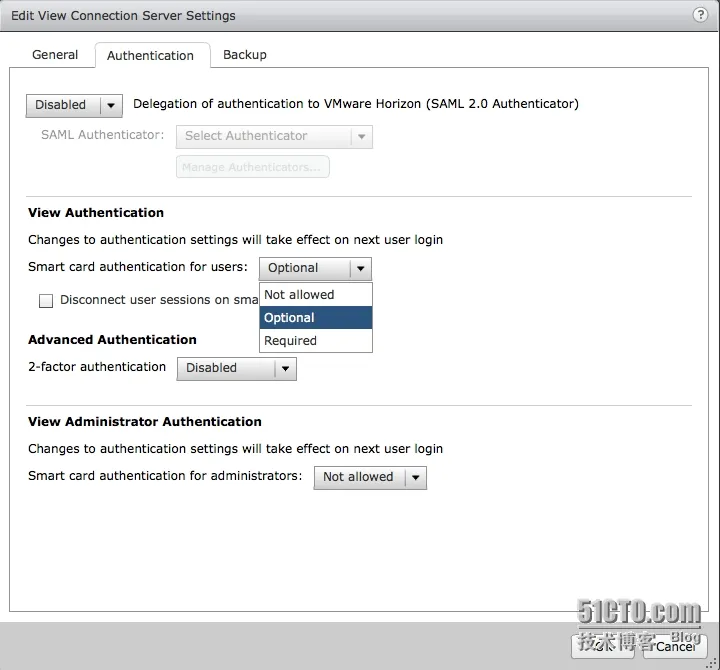Click the View Authentication heading
720x670 pixels.
[96, 213]
